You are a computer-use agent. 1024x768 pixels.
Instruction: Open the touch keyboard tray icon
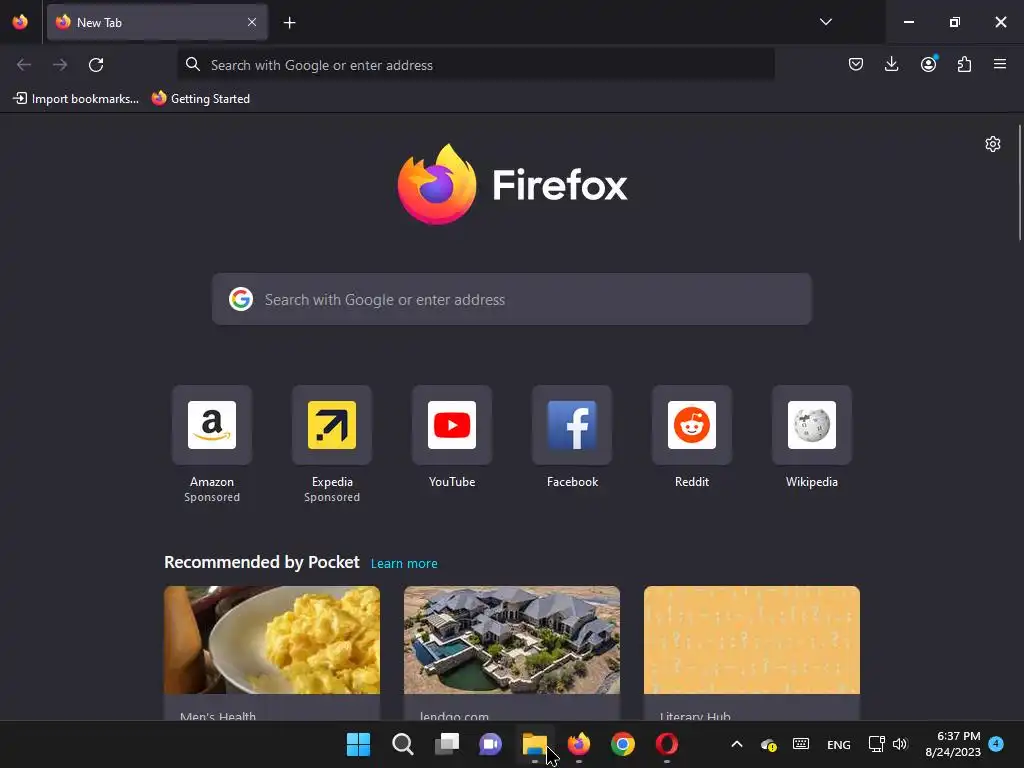pyautogui.click(x=801, y=744)
